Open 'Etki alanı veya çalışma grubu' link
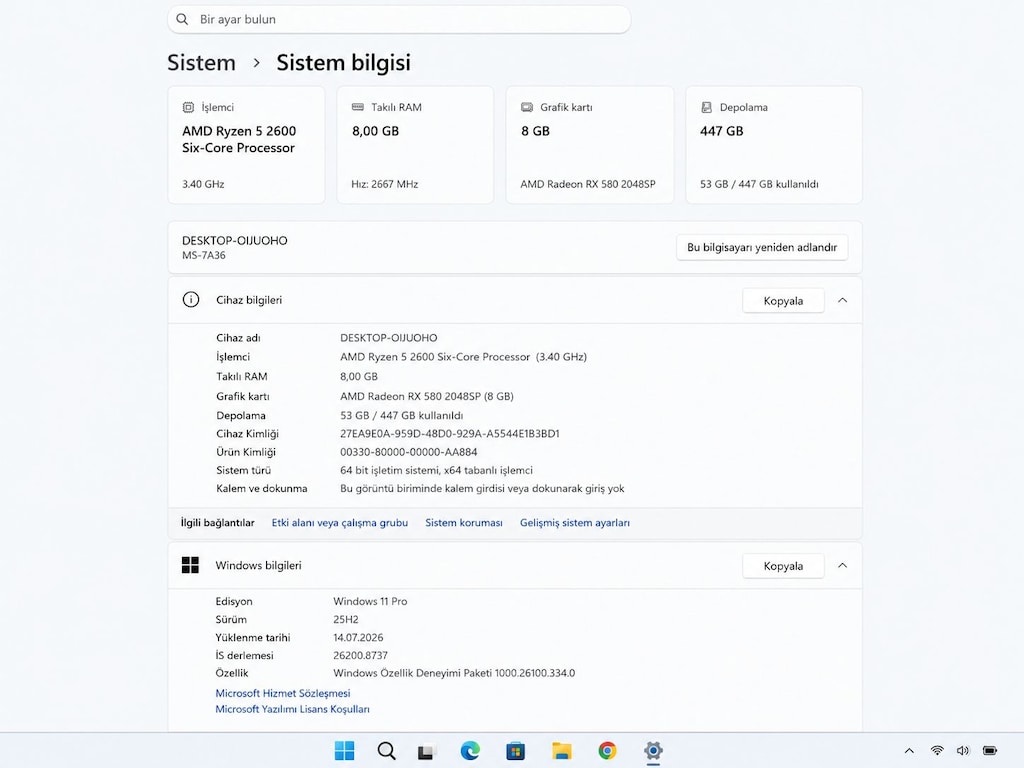This screenshot has width=1024, height=768. (x=340, y=522)
